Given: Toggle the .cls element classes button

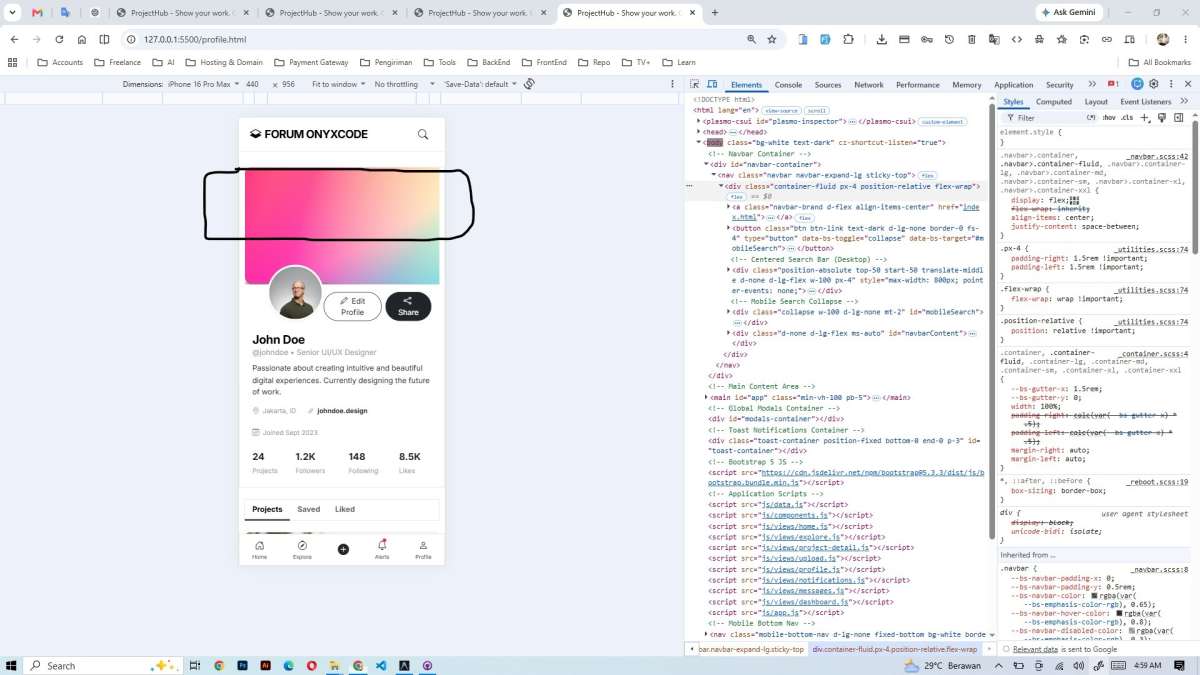Looking at the screenshot, I should point(1127,117).
